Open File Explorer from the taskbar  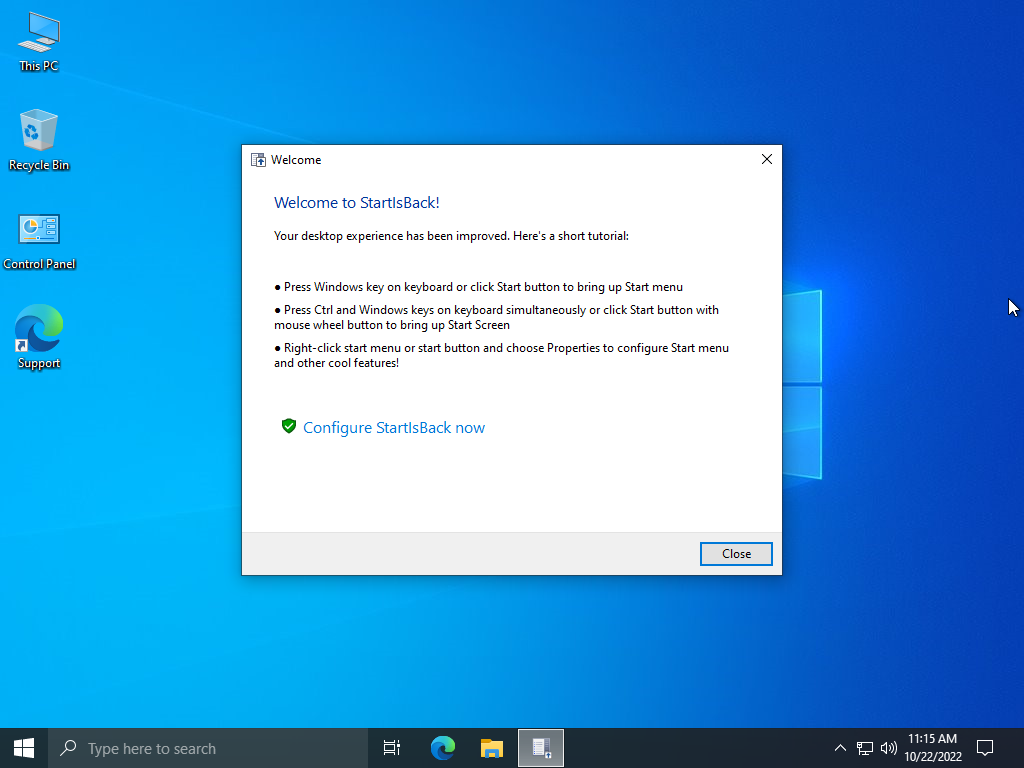click(491, 748)
